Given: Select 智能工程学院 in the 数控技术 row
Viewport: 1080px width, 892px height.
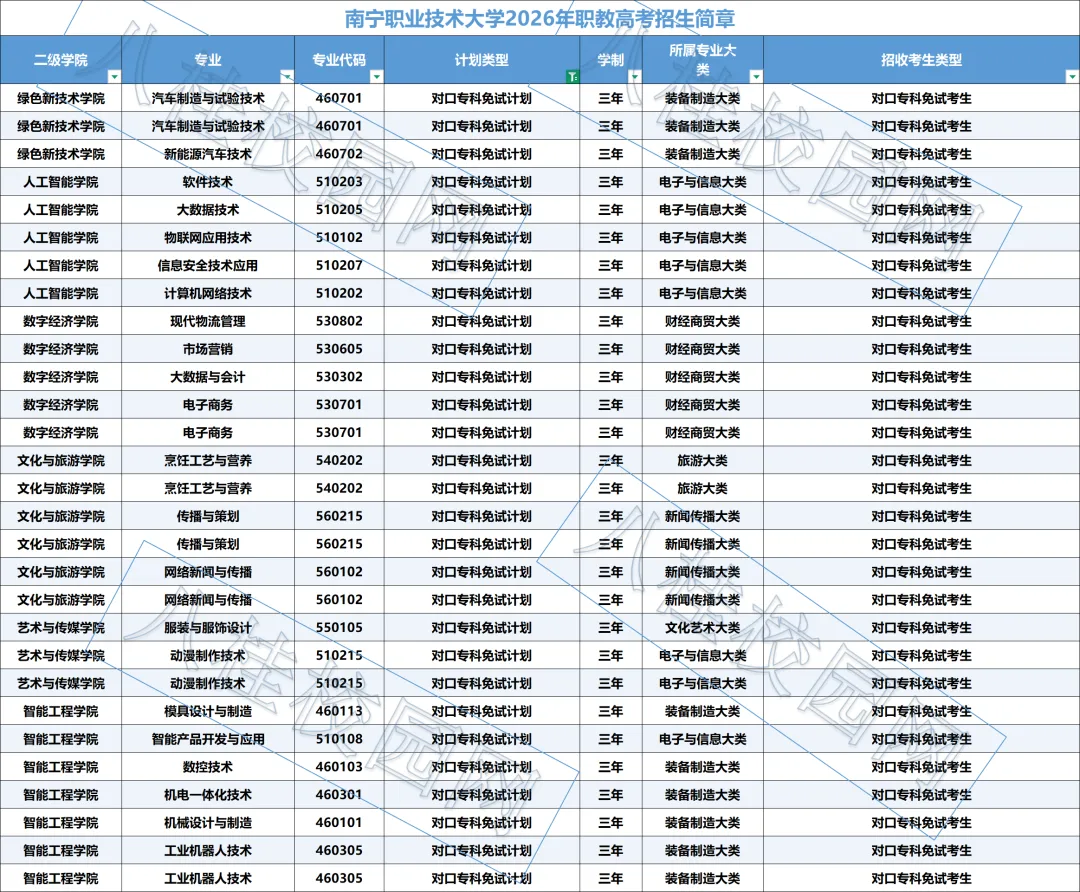Looking at the screenshot, I should pyautogui.click(x=61, y=767).
